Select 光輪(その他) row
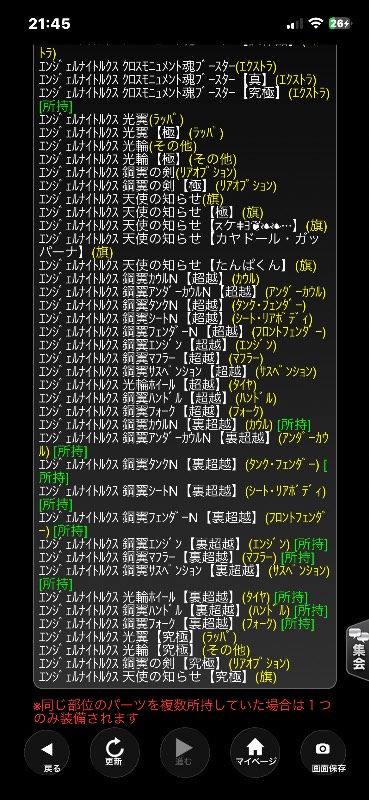369x800 pixels. point(118,146)
